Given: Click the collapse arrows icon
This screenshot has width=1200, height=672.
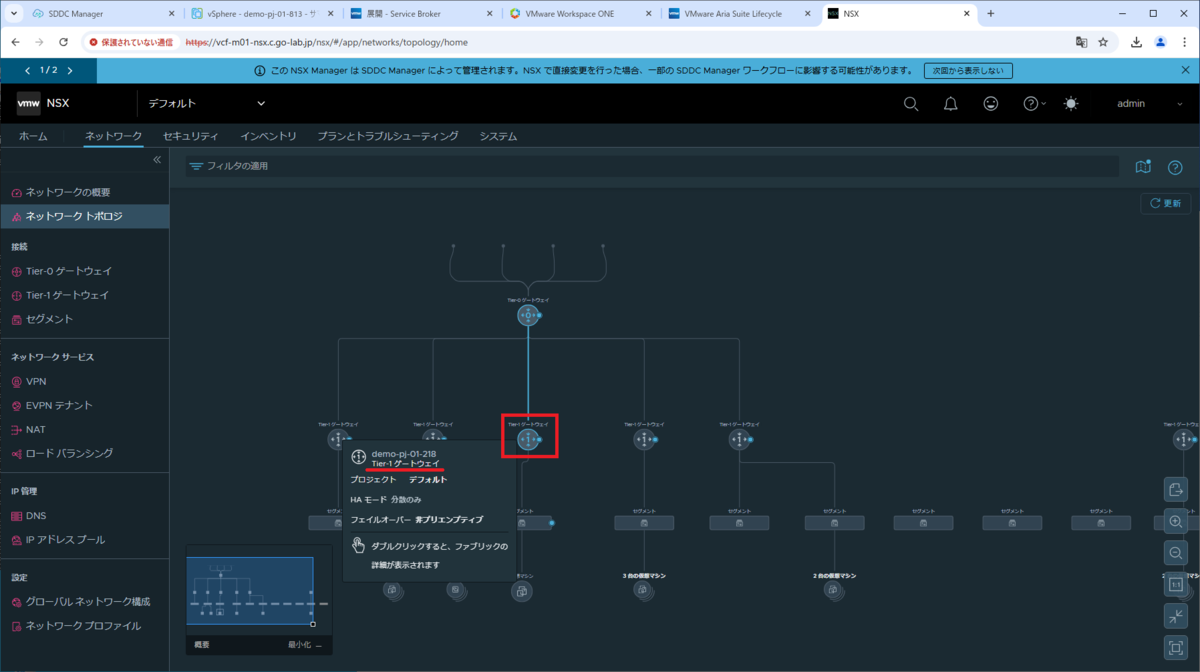Looking at the screenshot, I should click(1175, 617).
